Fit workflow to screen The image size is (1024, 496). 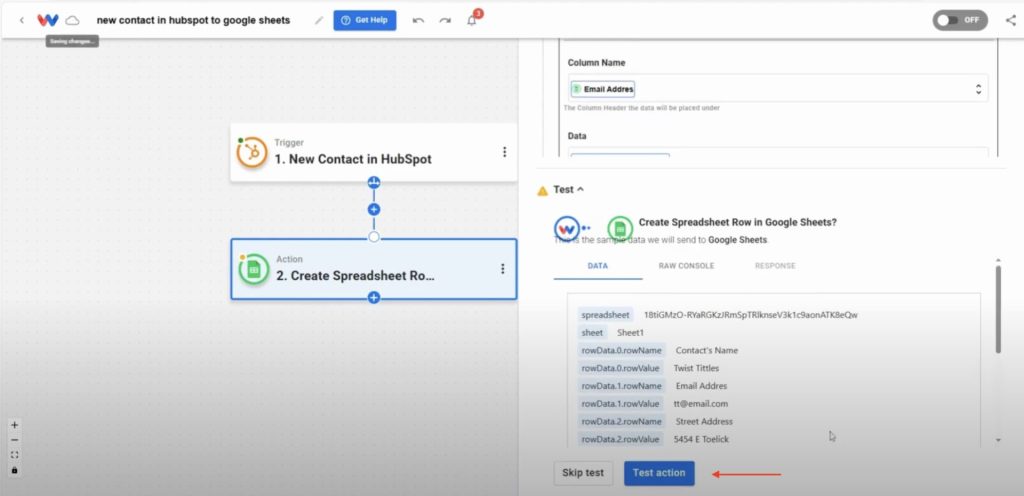tap(15, 455)
